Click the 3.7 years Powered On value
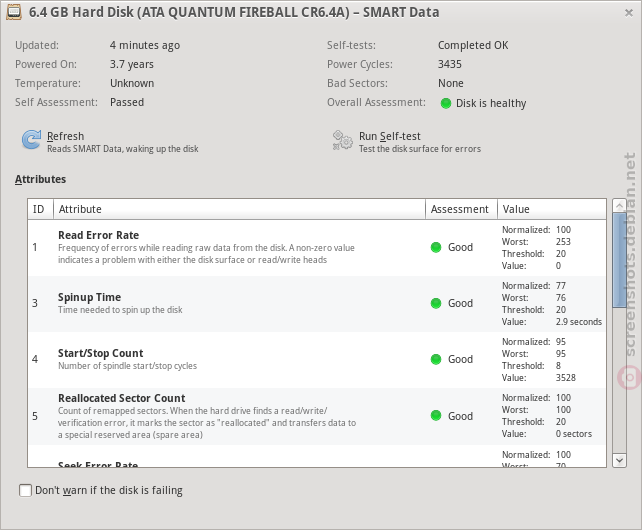 [131, 64]
